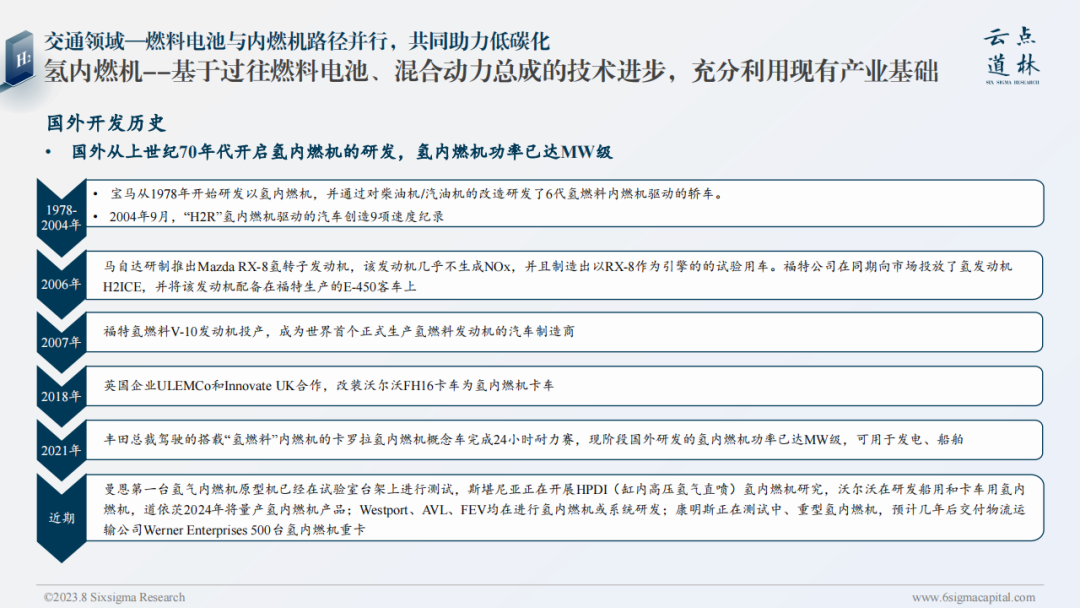Click the line starting H2ICE, 并将该发动机配备
The height and width of the screenshot is (608, 1080).
pos(260,286)
